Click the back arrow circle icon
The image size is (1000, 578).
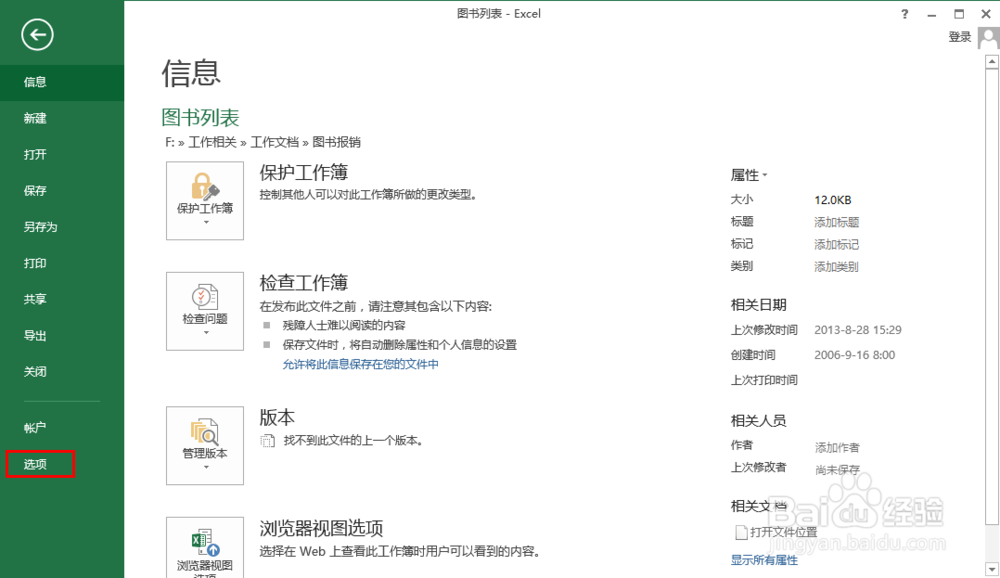[x=37, y=34]
